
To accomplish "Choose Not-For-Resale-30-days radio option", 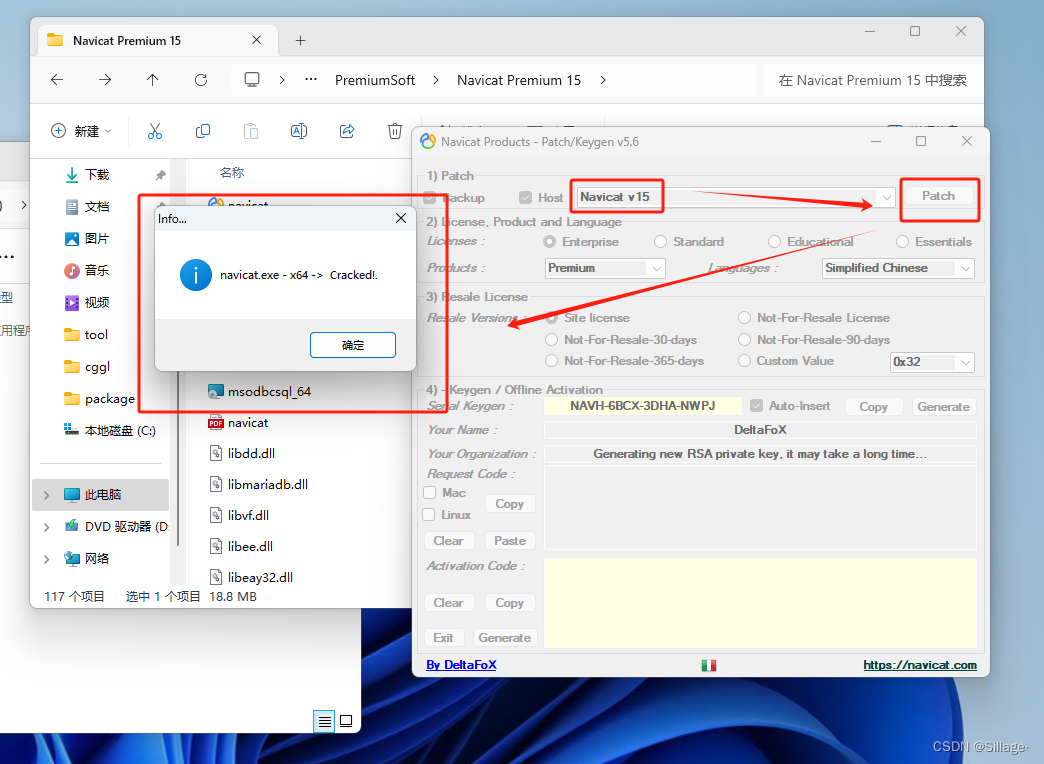I will (x=551, y=340).
